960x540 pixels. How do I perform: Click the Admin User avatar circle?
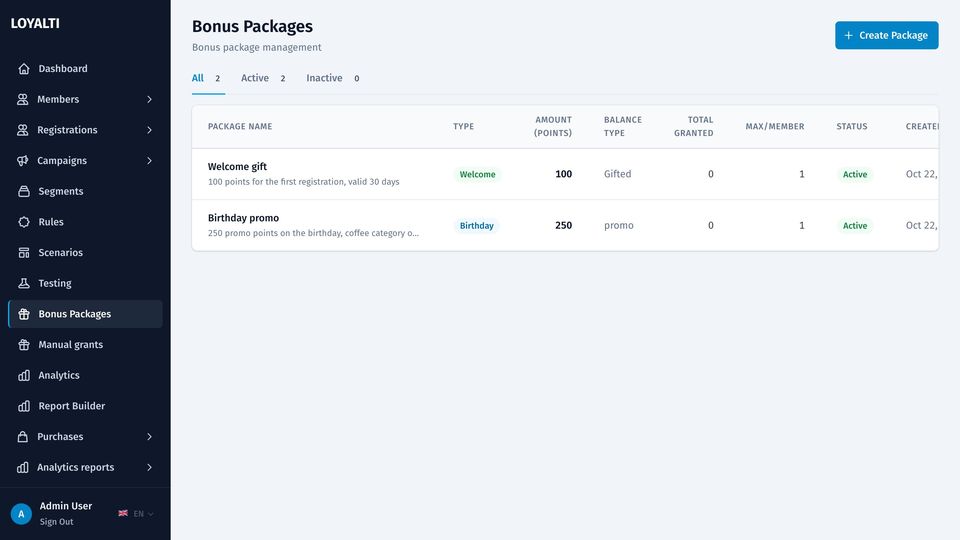pyautogui.click(x=21, y=514)
